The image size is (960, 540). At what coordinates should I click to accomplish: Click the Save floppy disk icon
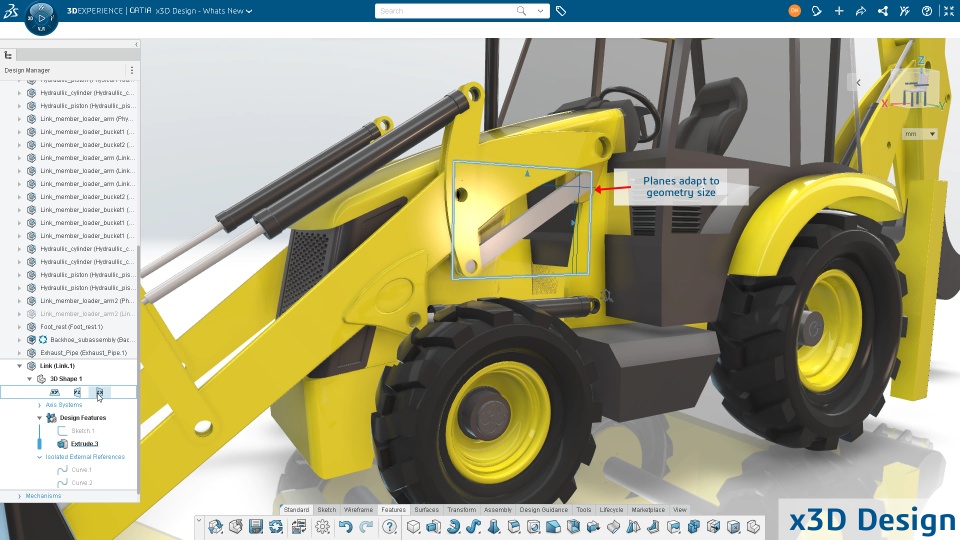(x=256, y=527)
